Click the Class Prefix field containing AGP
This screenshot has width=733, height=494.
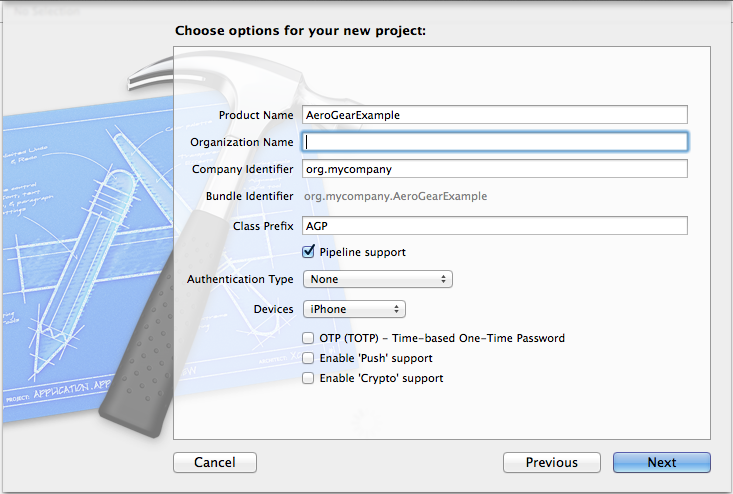[495, 226]
